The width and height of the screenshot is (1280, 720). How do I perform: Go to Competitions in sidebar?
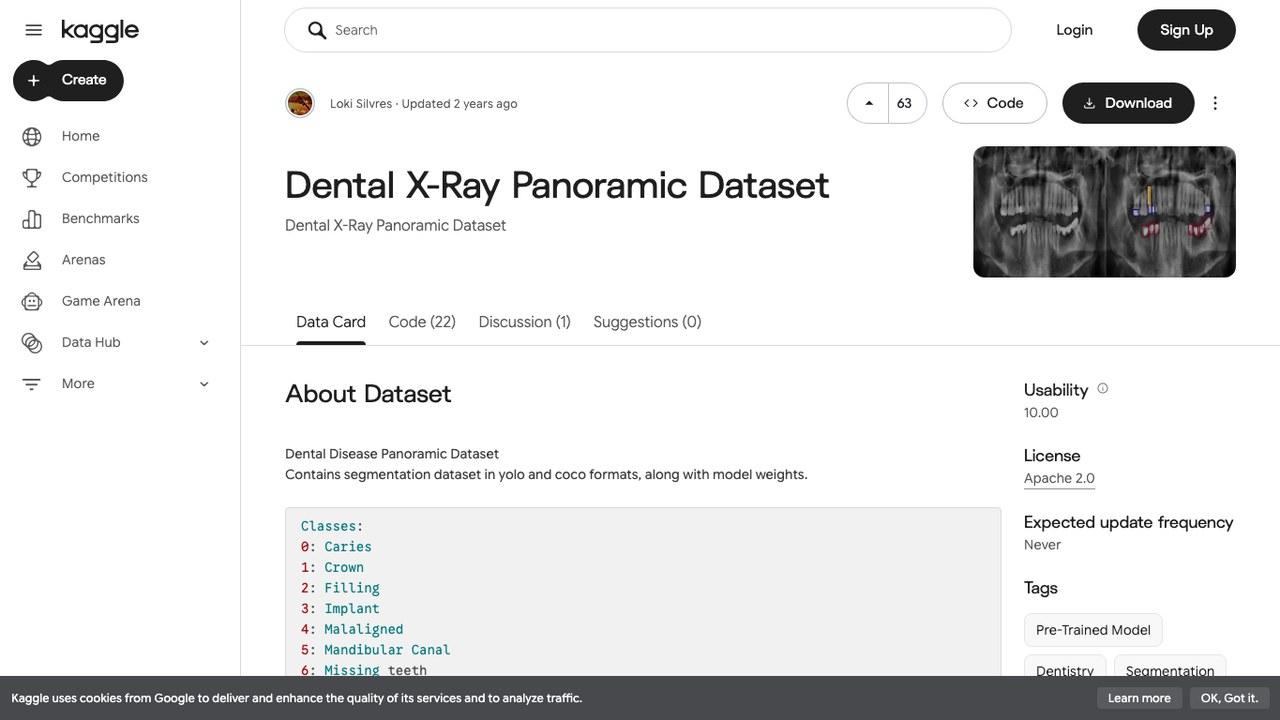click(105, 177)
